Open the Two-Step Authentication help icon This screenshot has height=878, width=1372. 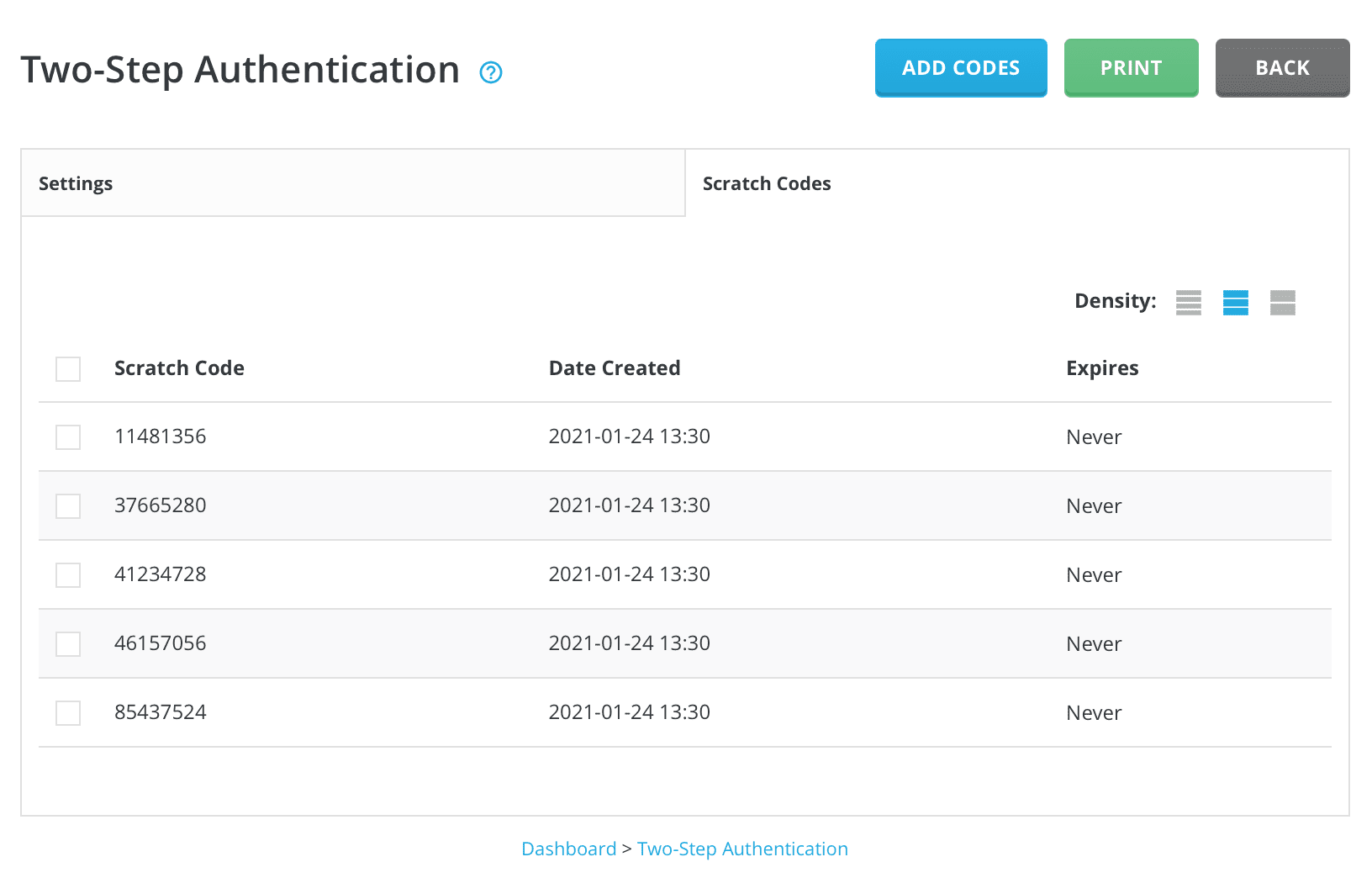click(x=491, y=72)
